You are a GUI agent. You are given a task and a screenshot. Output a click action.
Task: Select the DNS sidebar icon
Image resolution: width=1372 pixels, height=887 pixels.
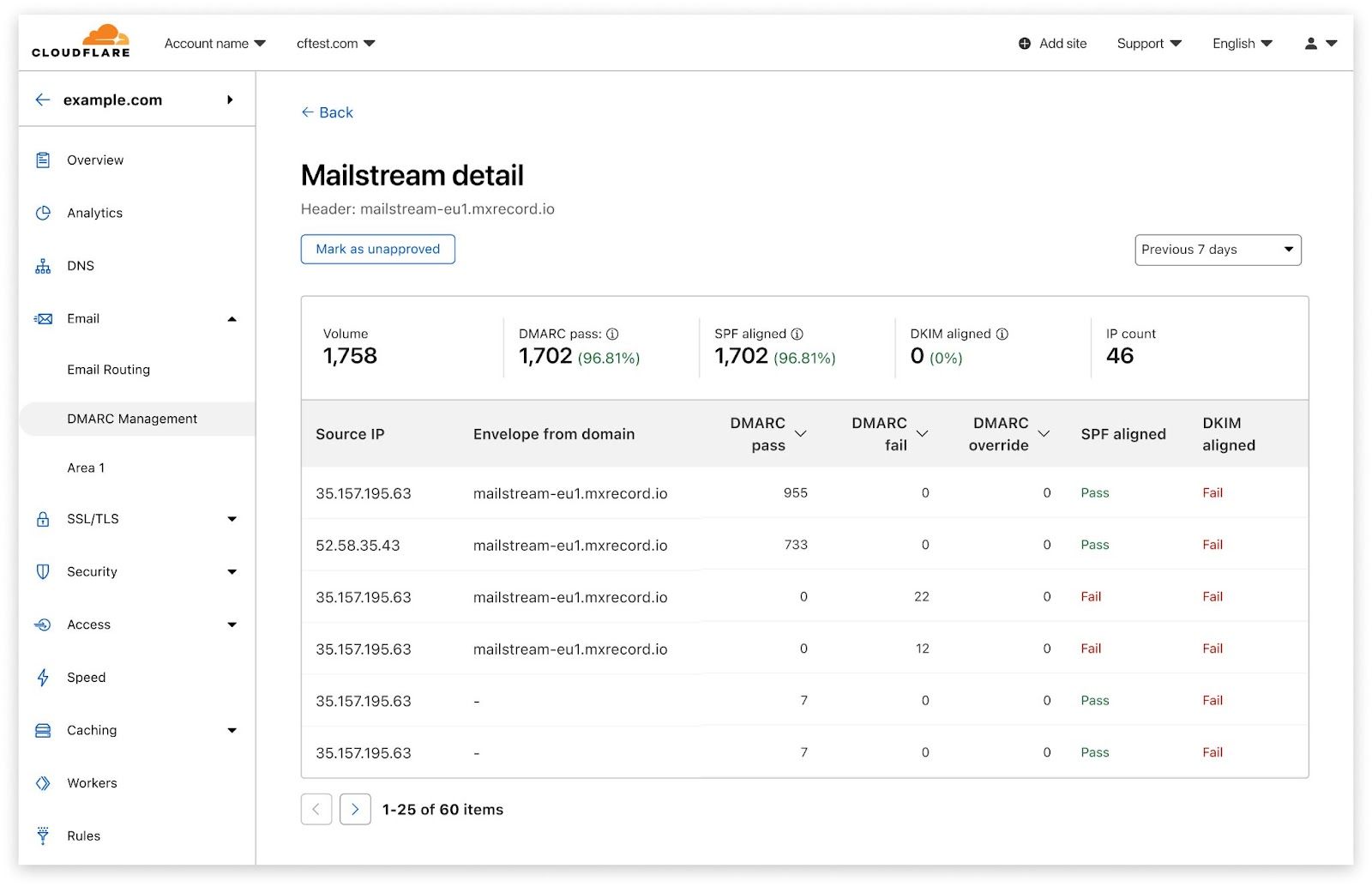(x=43, y=266)
